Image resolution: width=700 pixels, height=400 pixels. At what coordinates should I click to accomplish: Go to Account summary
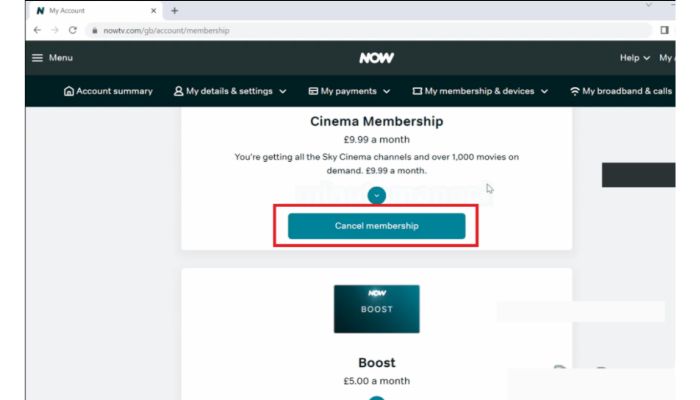point(108,91)
